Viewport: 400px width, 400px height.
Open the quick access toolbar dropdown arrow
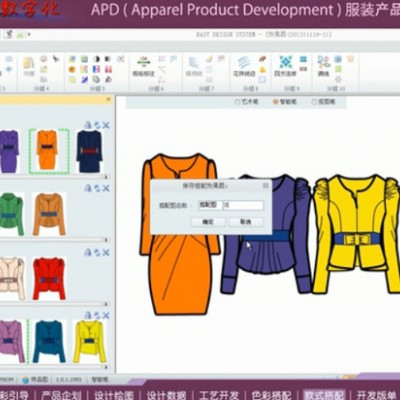pyautogui.click(x=29, y=34)
